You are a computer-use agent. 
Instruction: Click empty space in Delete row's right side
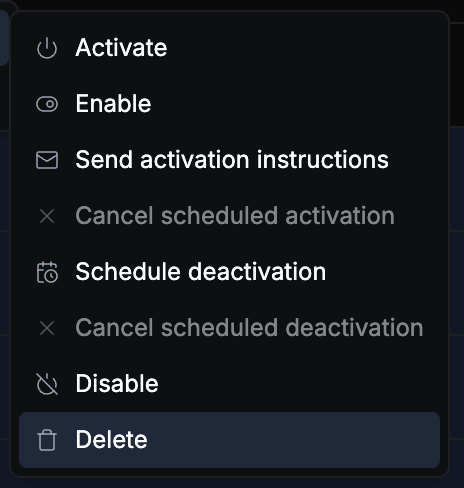[293, 440]
